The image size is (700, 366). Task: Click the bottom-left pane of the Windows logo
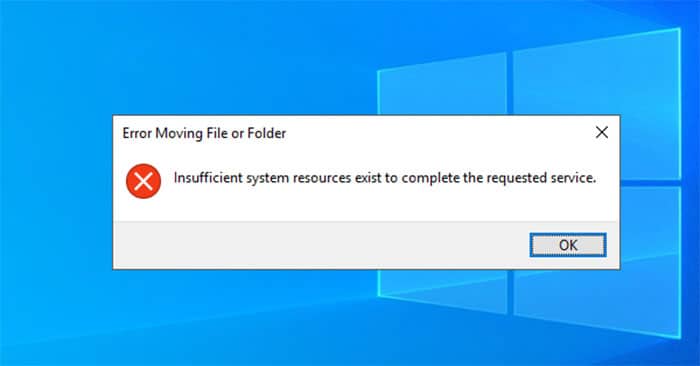[x=442, y=290]
